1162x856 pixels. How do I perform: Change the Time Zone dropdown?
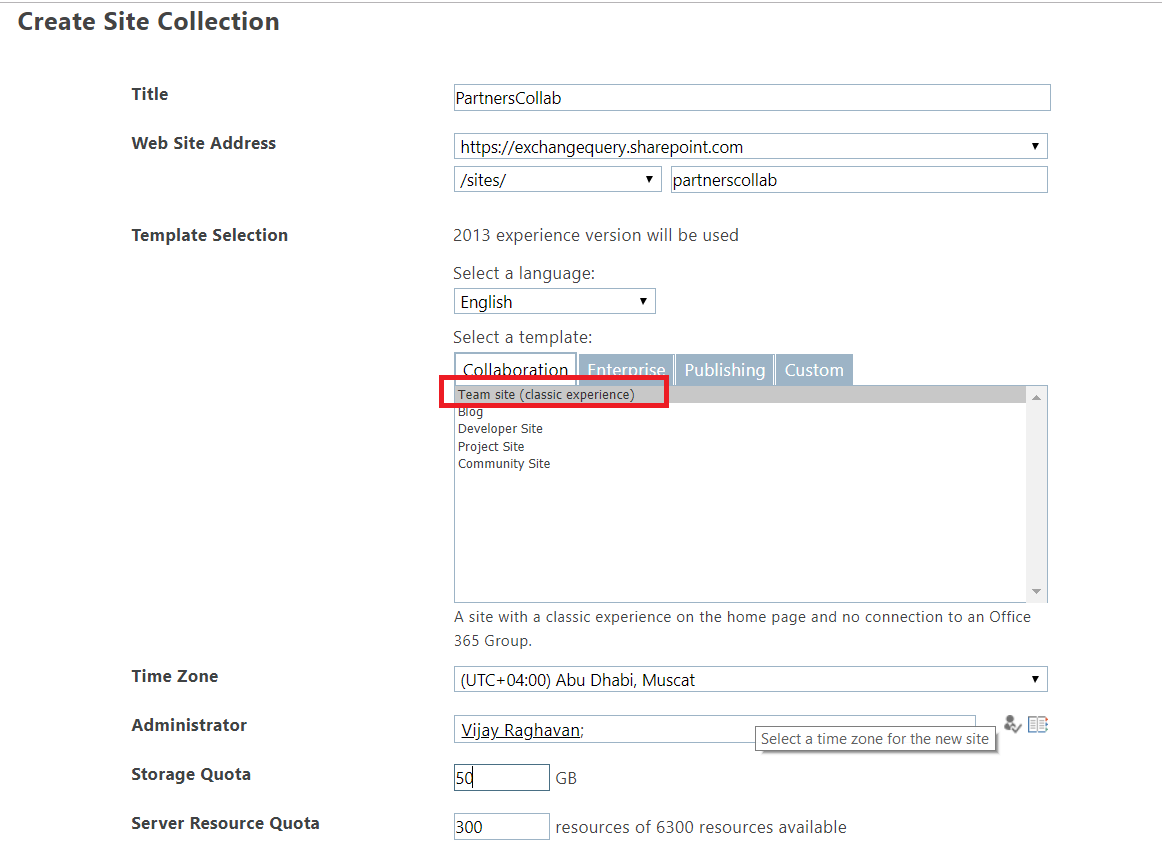[1035, 678]
